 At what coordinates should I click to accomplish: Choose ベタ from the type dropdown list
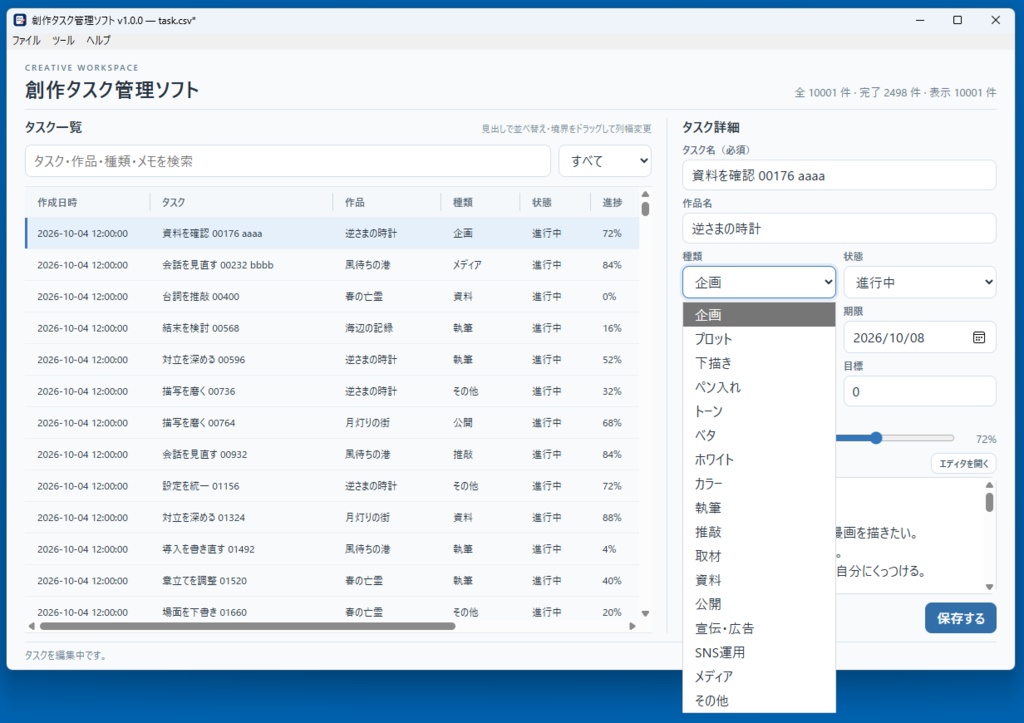[759, 436]
